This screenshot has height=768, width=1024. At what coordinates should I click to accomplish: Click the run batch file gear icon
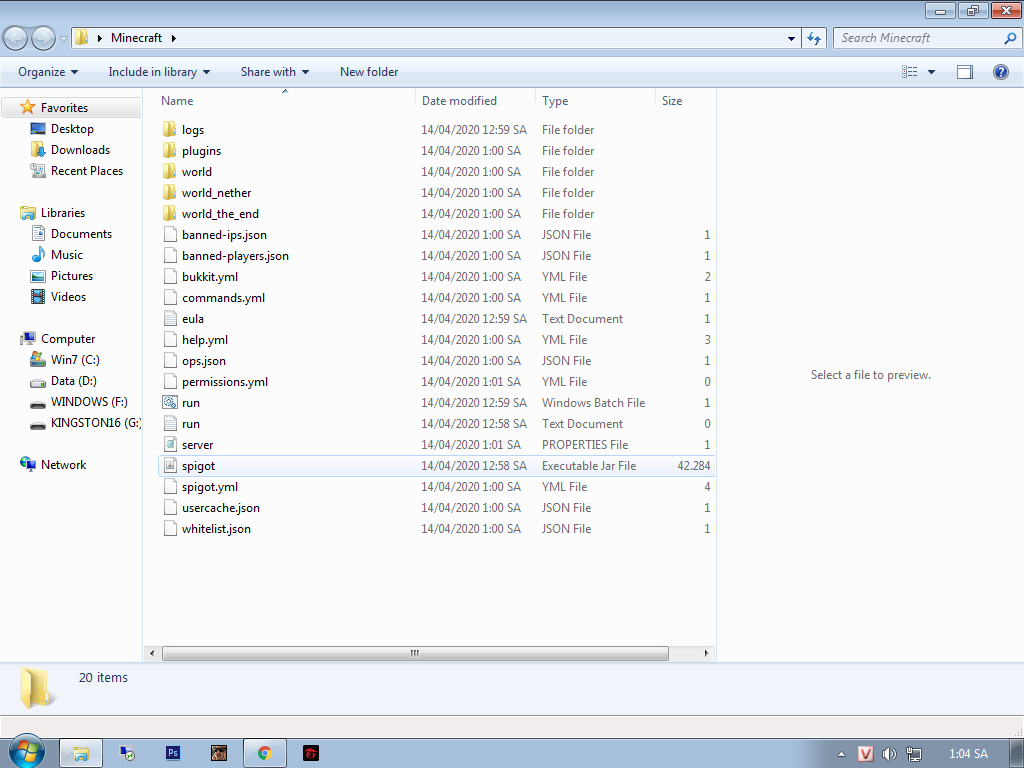[x=170, y=402]
